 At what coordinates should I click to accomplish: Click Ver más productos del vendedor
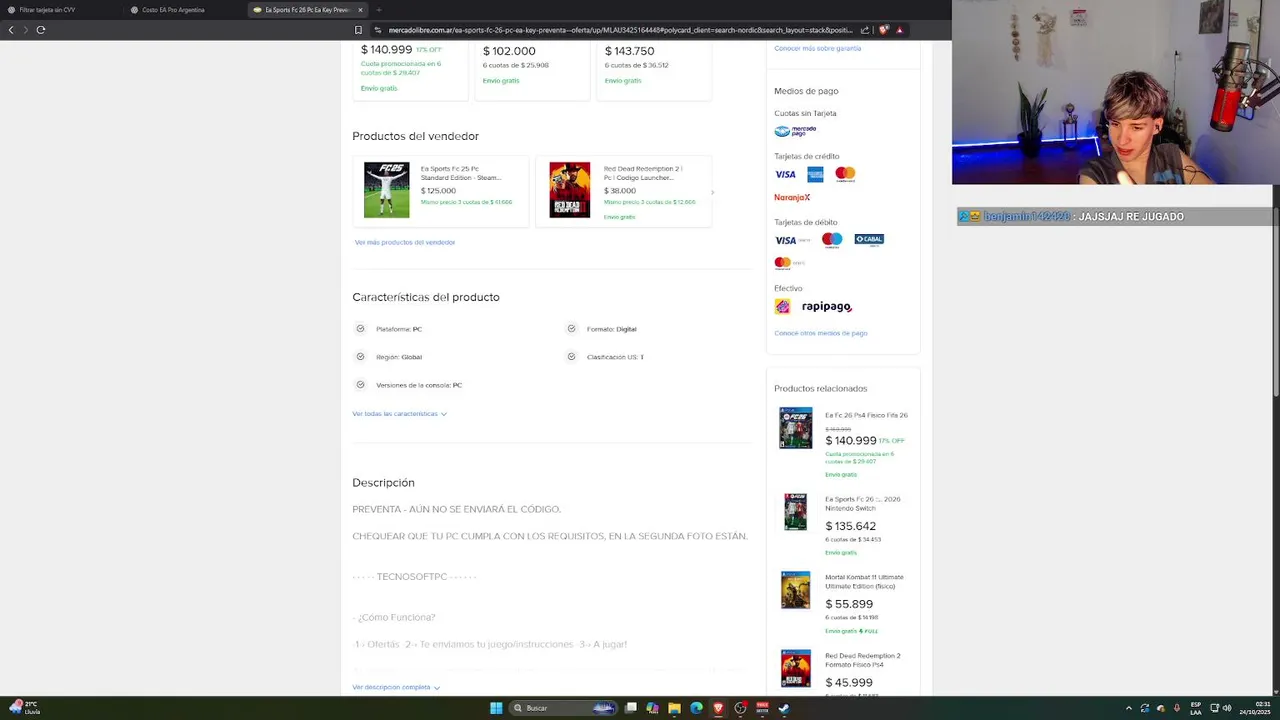405,242
